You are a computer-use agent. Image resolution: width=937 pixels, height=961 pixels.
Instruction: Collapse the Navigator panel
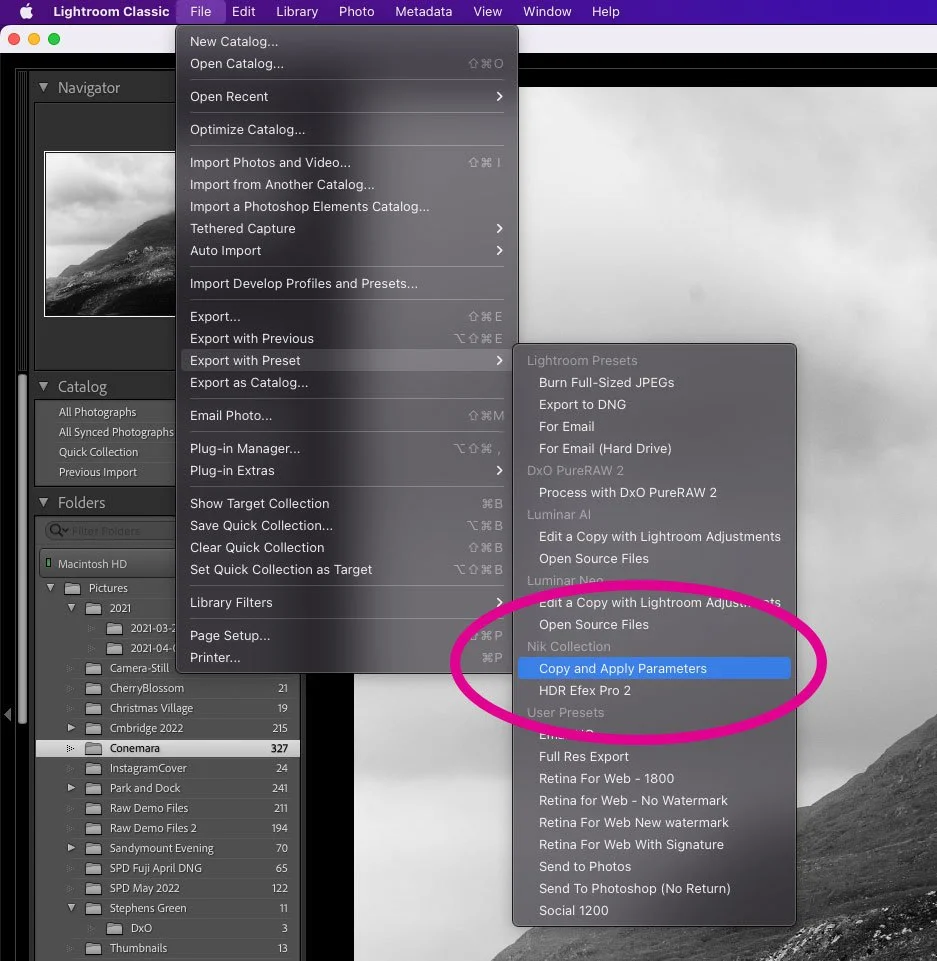click(44, 88)
